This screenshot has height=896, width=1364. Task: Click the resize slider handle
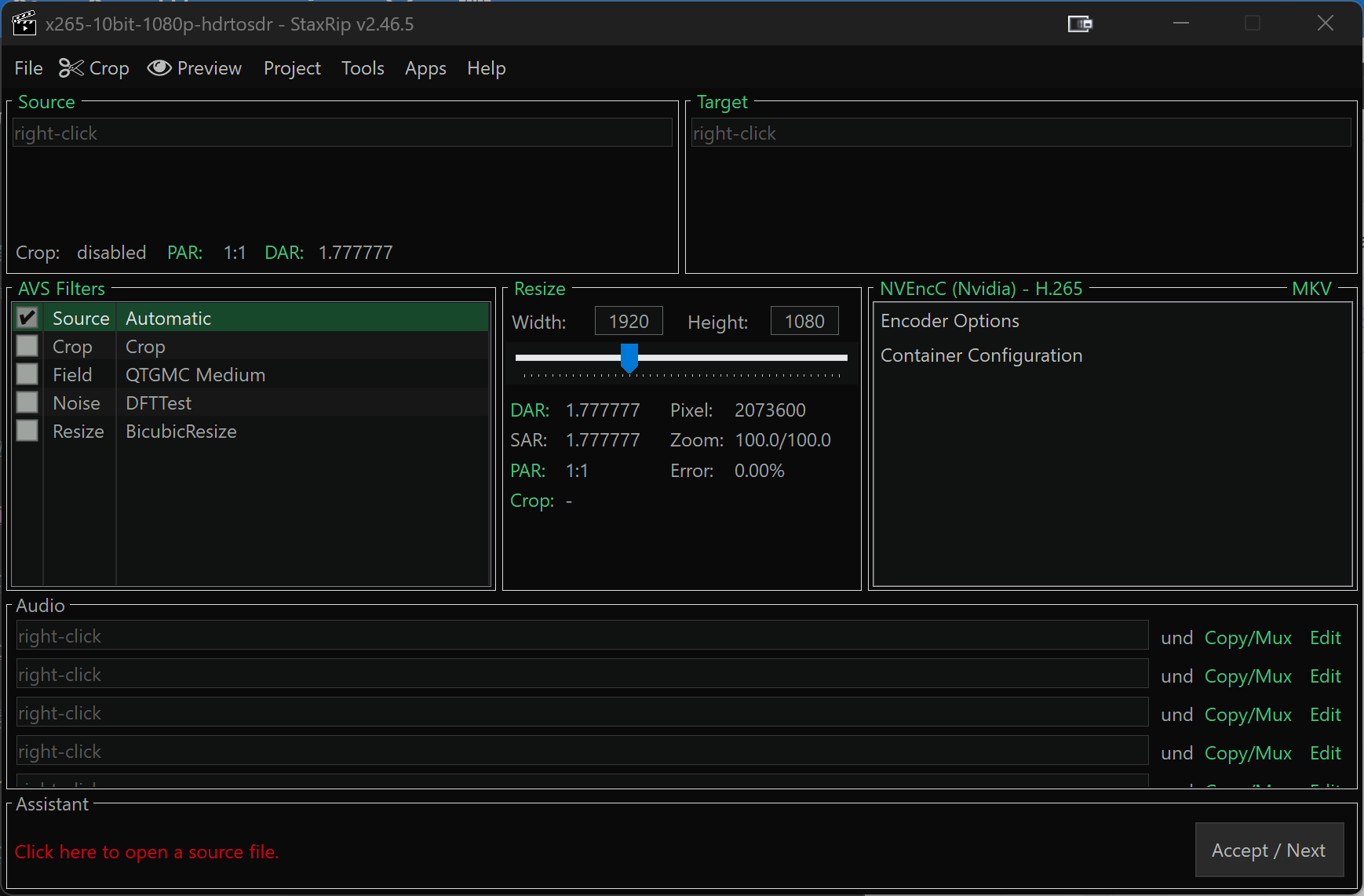tap(629, 358)
